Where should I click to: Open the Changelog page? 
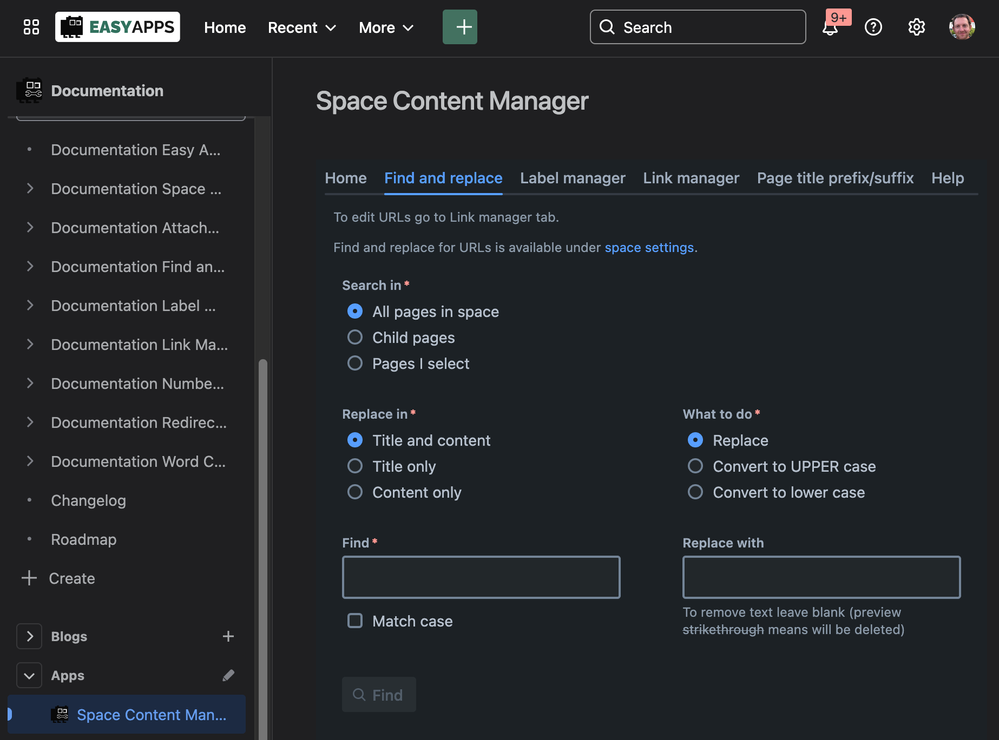pyautogui.click(x=89, y=500)
